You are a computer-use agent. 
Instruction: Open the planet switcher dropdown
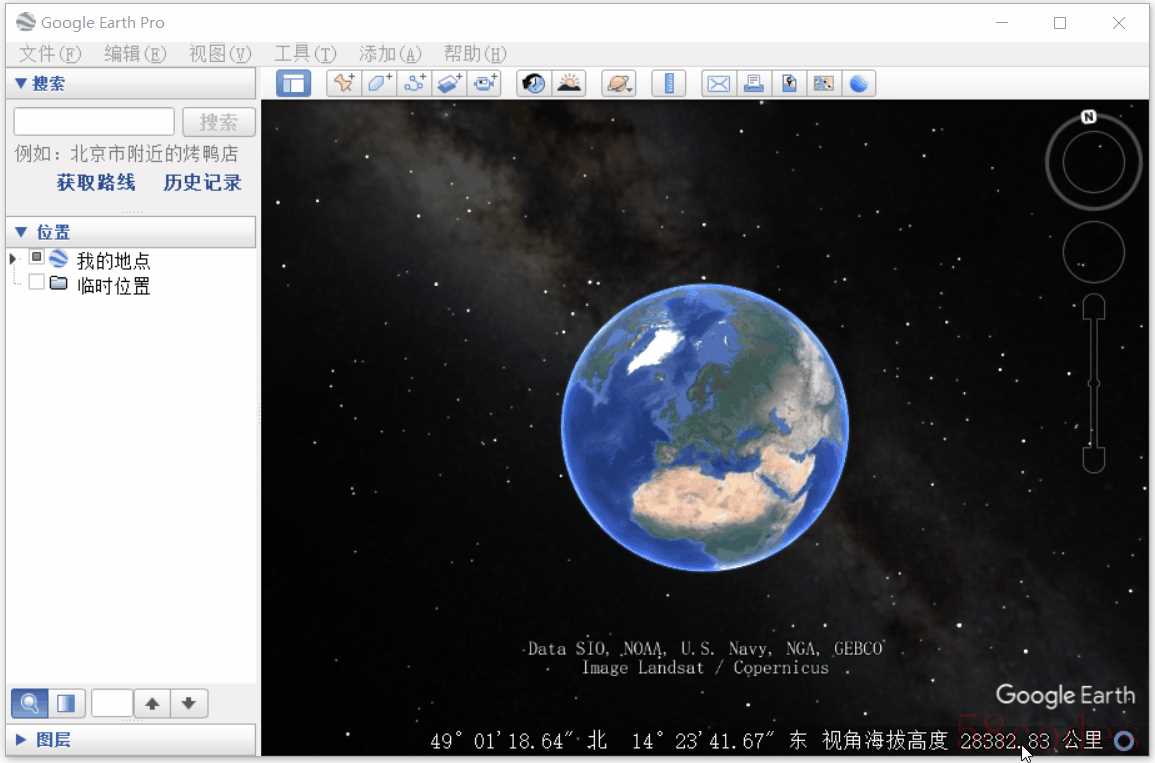click(619, 84)
